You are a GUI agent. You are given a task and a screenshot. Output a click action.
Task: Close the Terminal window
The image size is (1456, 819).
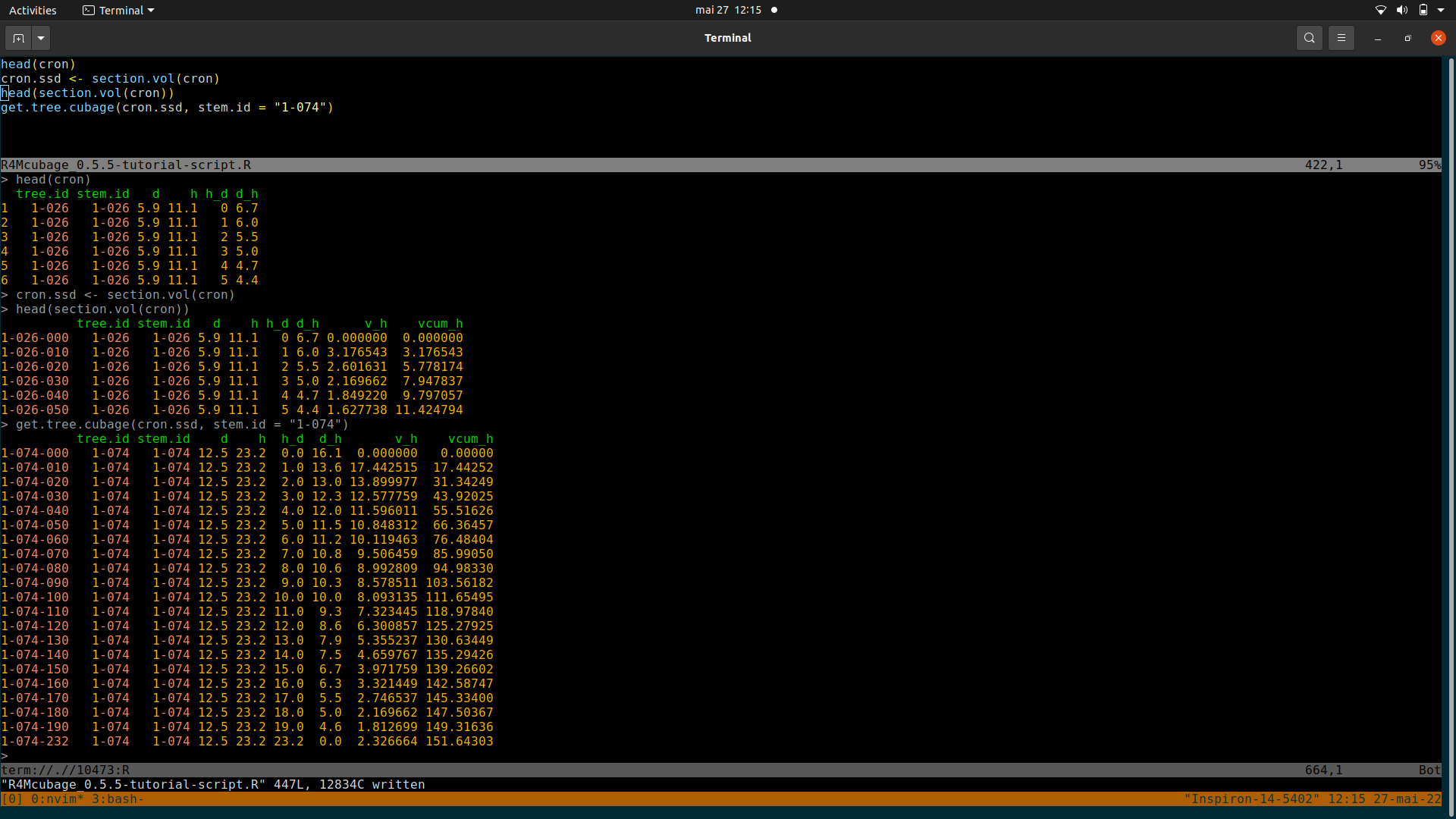click(1438, 38)
